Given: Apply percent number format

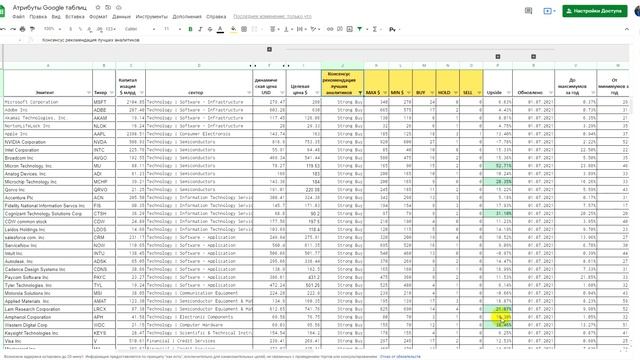Looking at the screenshot, I should (x=80, y=29).
